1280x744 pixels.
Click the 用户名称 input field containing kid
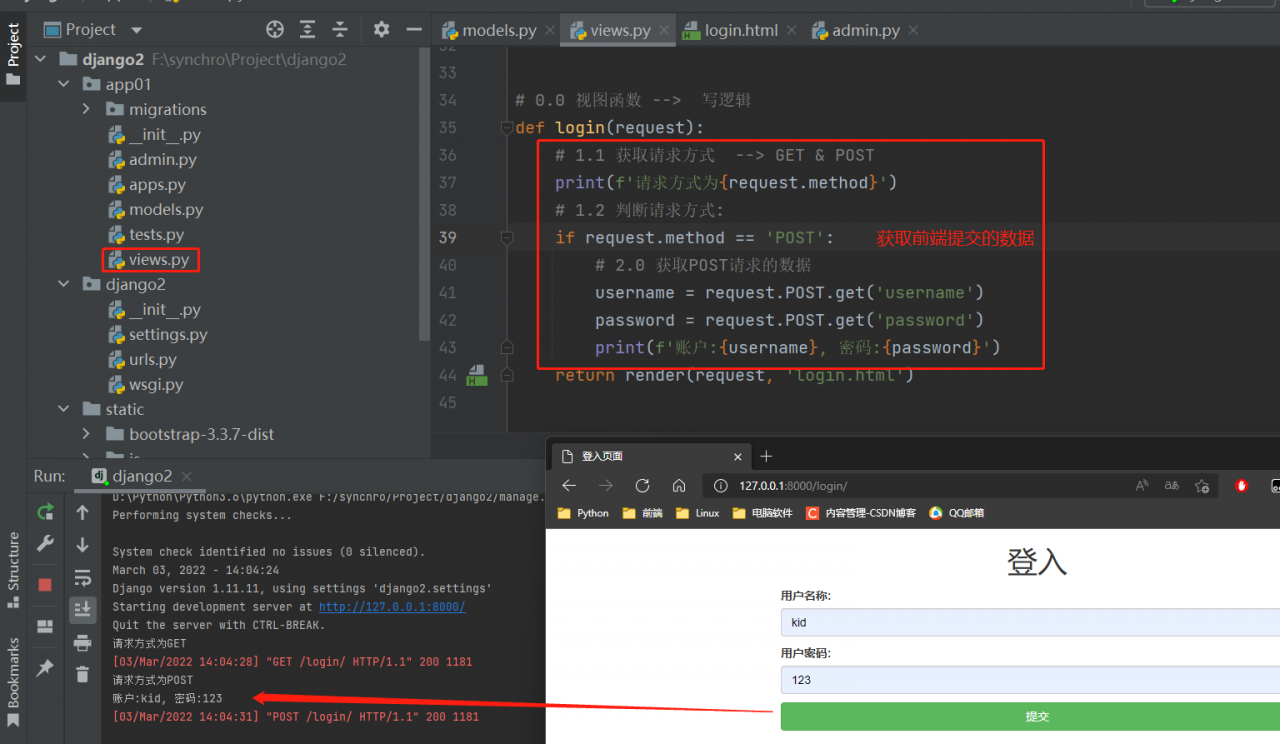pyautogui.click(x=1030, y=622)
